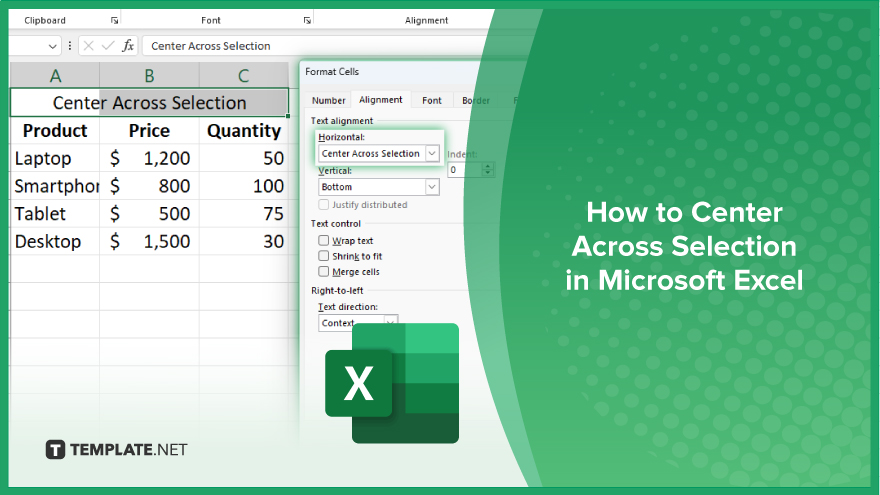Select column B header
Screen dimensions: 880x495
[149, 75]
